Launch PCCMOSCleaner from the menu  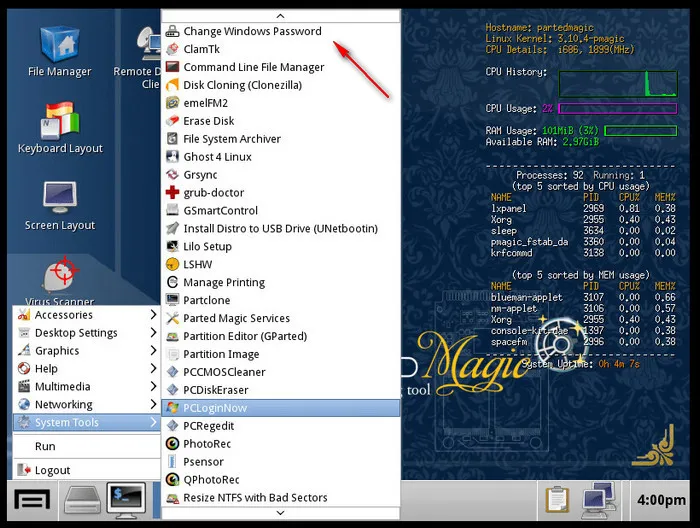coord(280,372)
